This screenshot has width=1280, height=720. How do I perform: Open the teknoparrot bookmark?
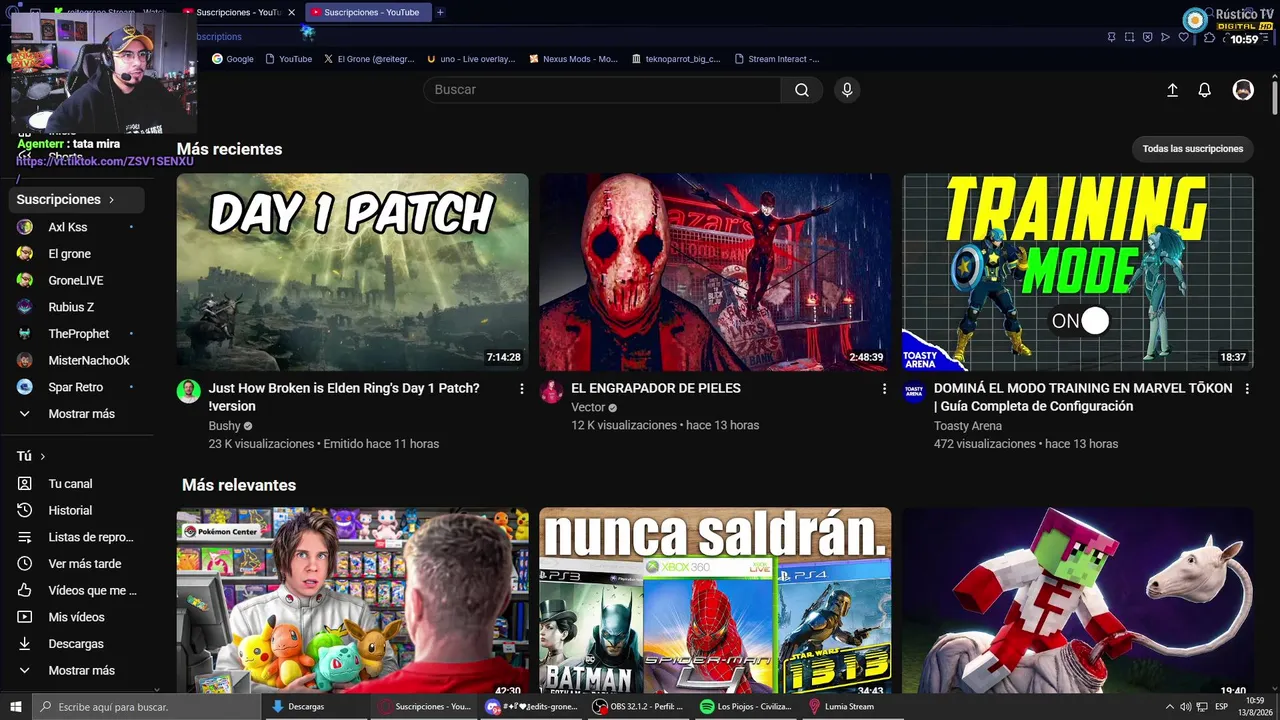click(x=676, y=59)
